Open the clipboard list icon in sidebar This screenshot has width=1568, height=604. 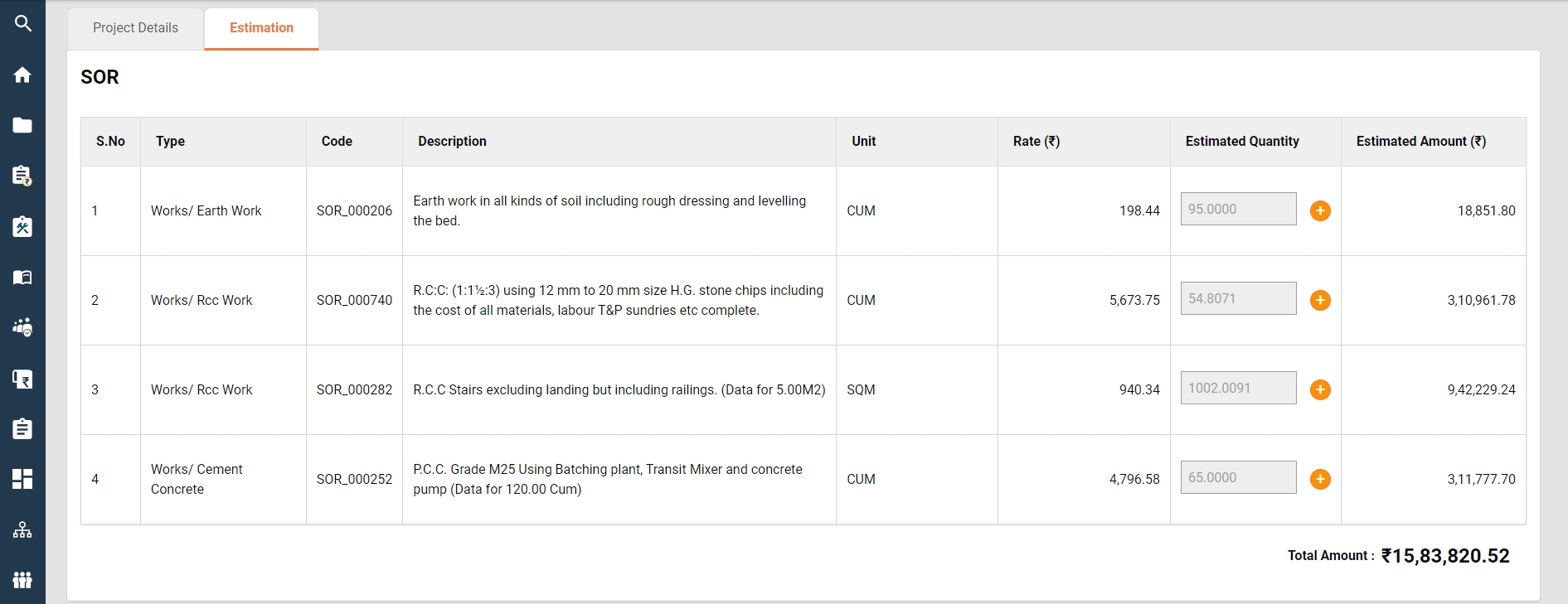pyautogui.click(x=22, y=429)
